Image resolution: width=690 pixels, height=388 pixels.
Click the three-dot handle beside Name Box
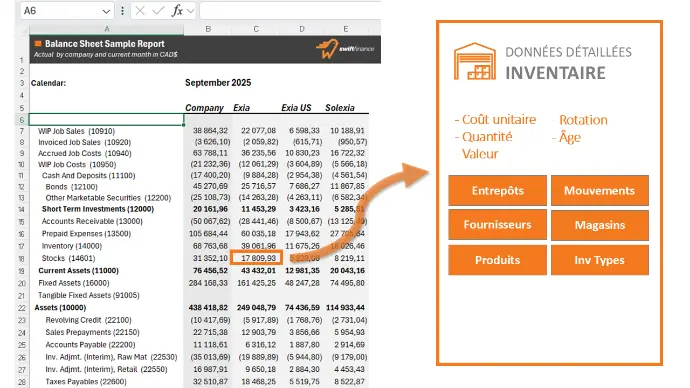[122, 11]
